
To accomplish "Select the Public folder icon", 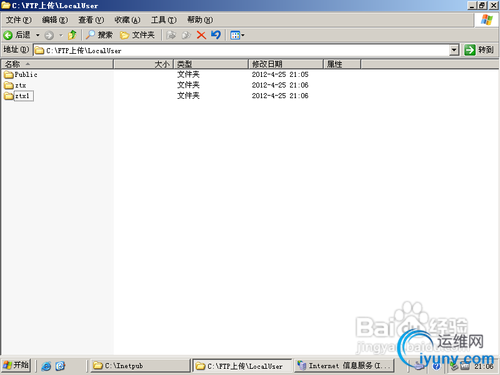I will pos(9,74).
